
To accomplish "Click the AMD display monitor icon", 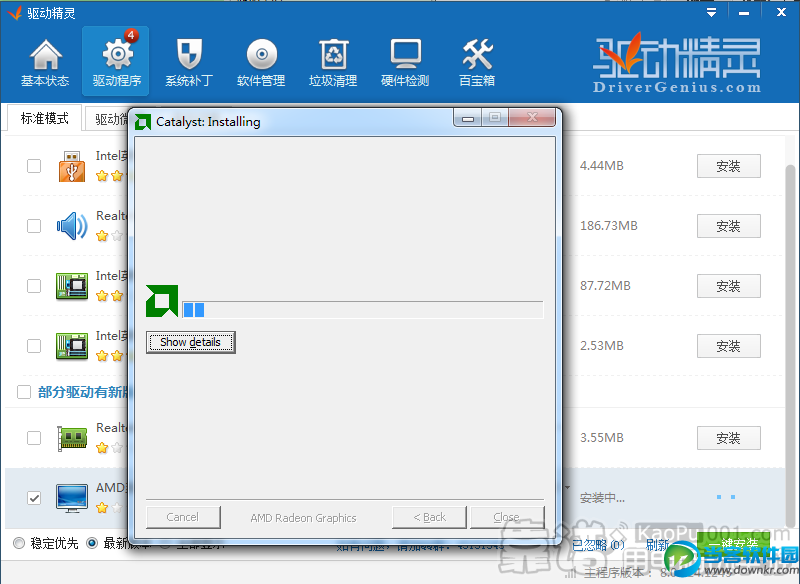I will point(72,498).
